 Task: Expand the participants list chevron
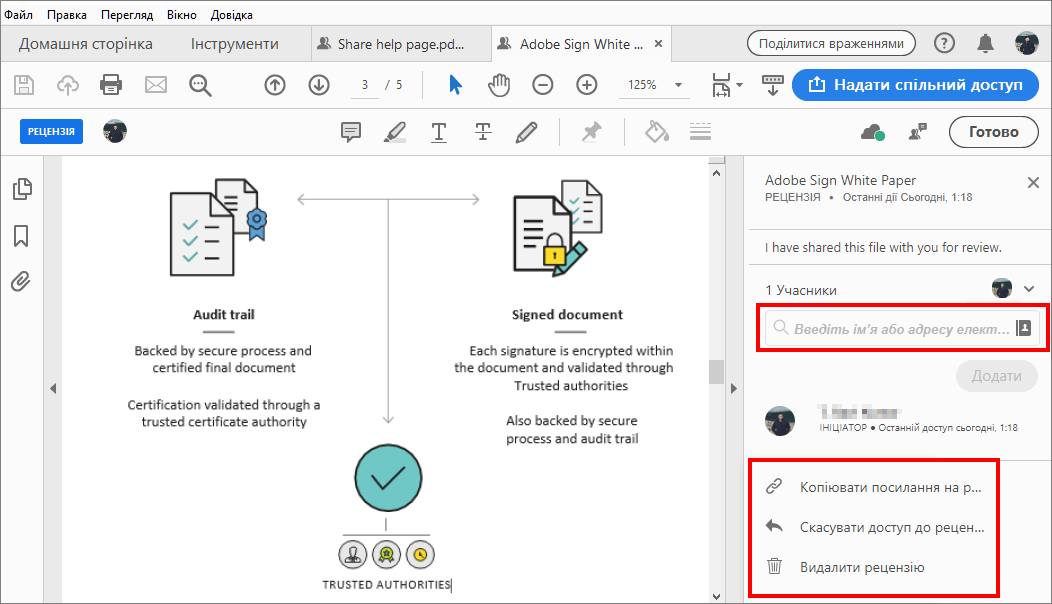point(1029,289)
